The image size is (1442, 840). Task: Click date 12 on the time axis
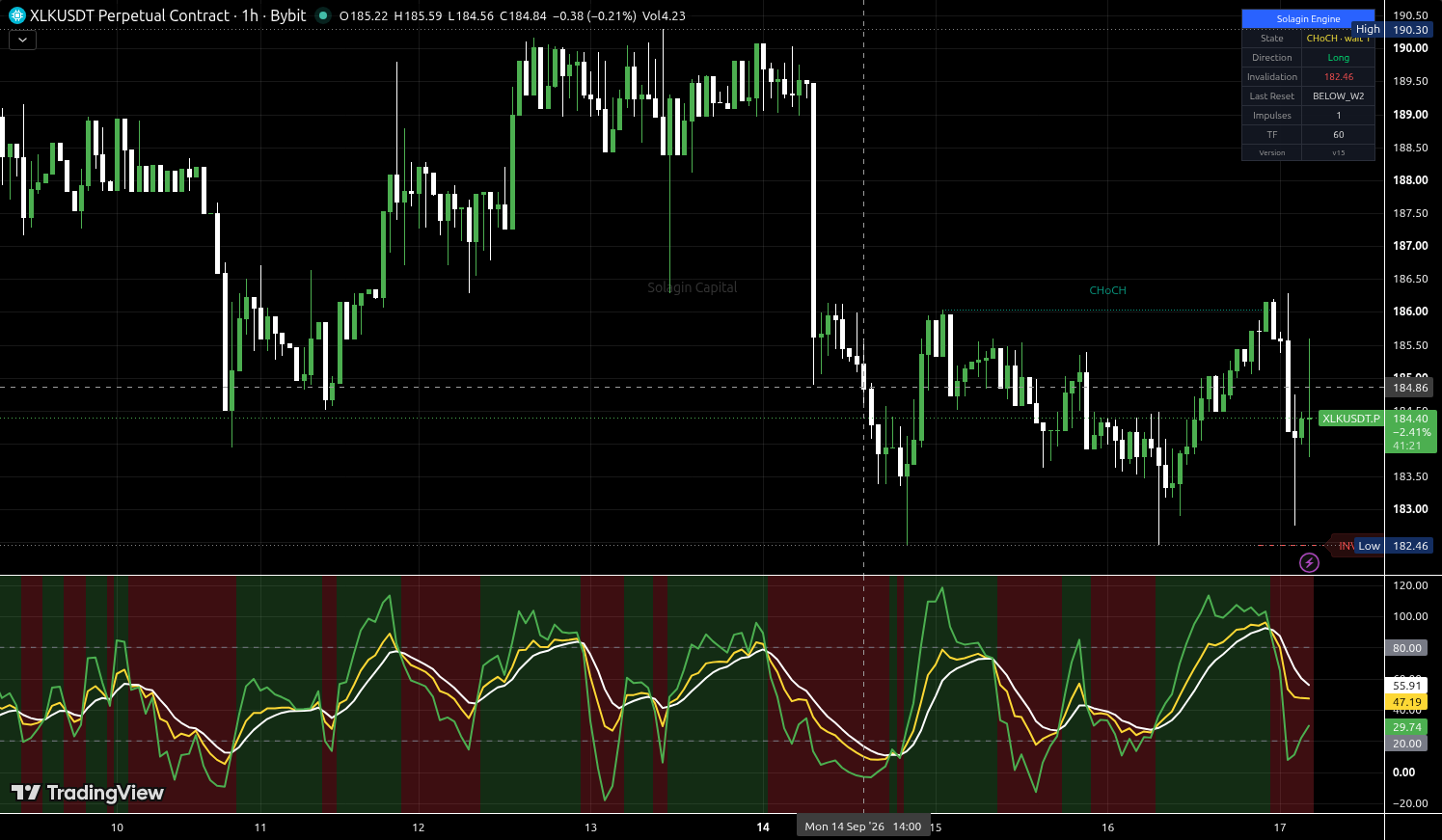point(419,827)
